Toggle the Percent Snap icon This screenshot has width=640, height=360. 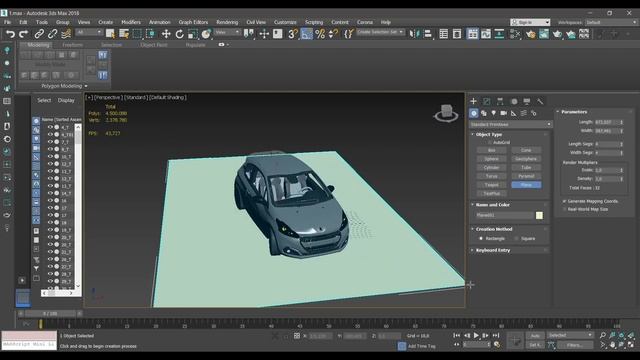click(x=320, y=34)
